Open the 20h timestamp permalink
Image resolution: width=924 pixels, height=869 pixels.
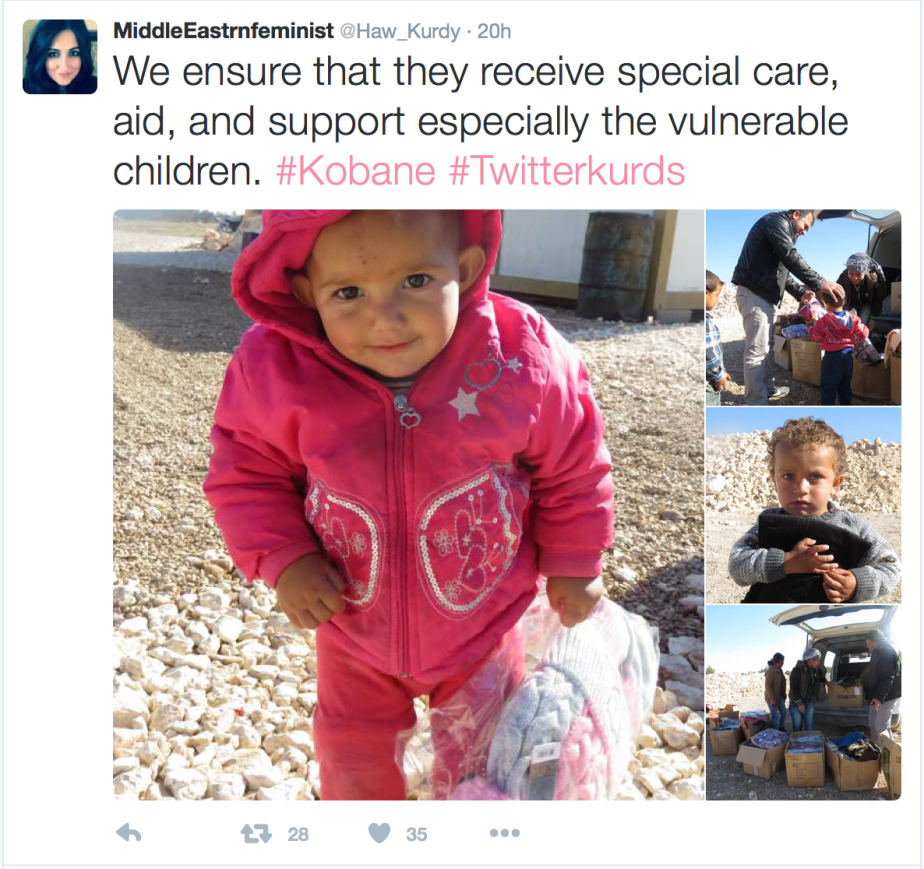(494, 31)
